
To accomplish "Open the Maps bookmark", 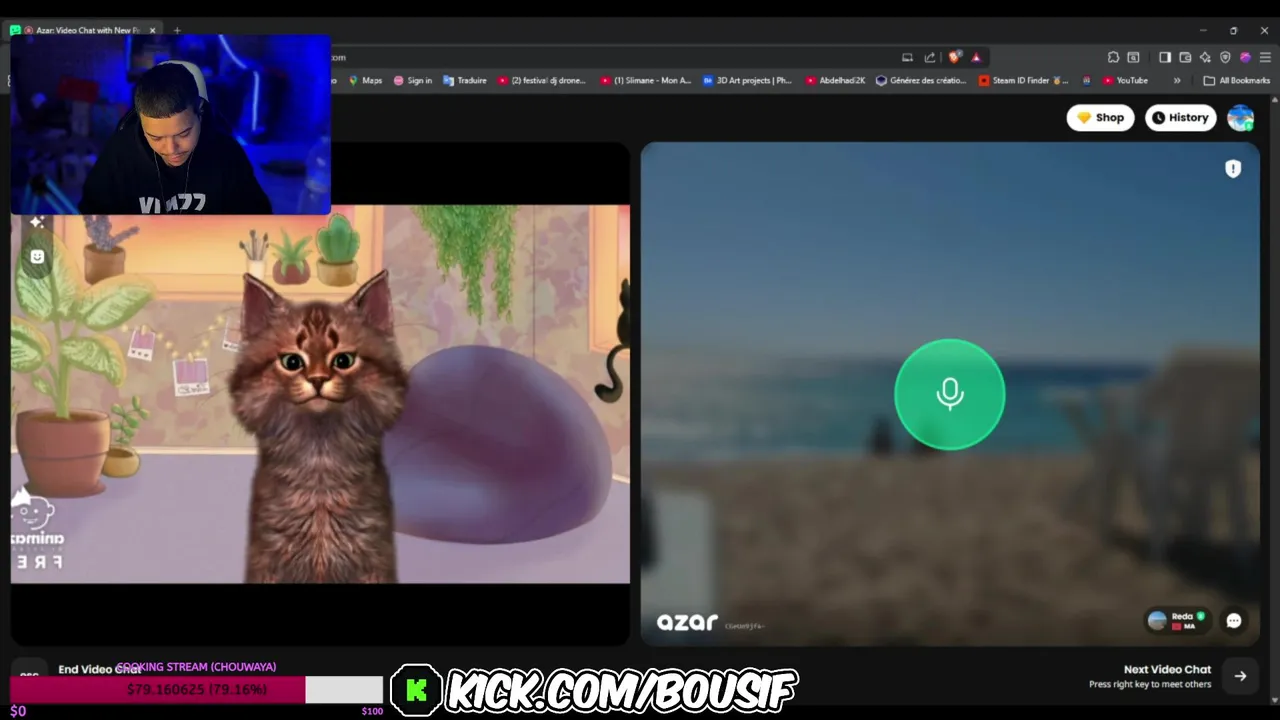I will pos(365,80).
